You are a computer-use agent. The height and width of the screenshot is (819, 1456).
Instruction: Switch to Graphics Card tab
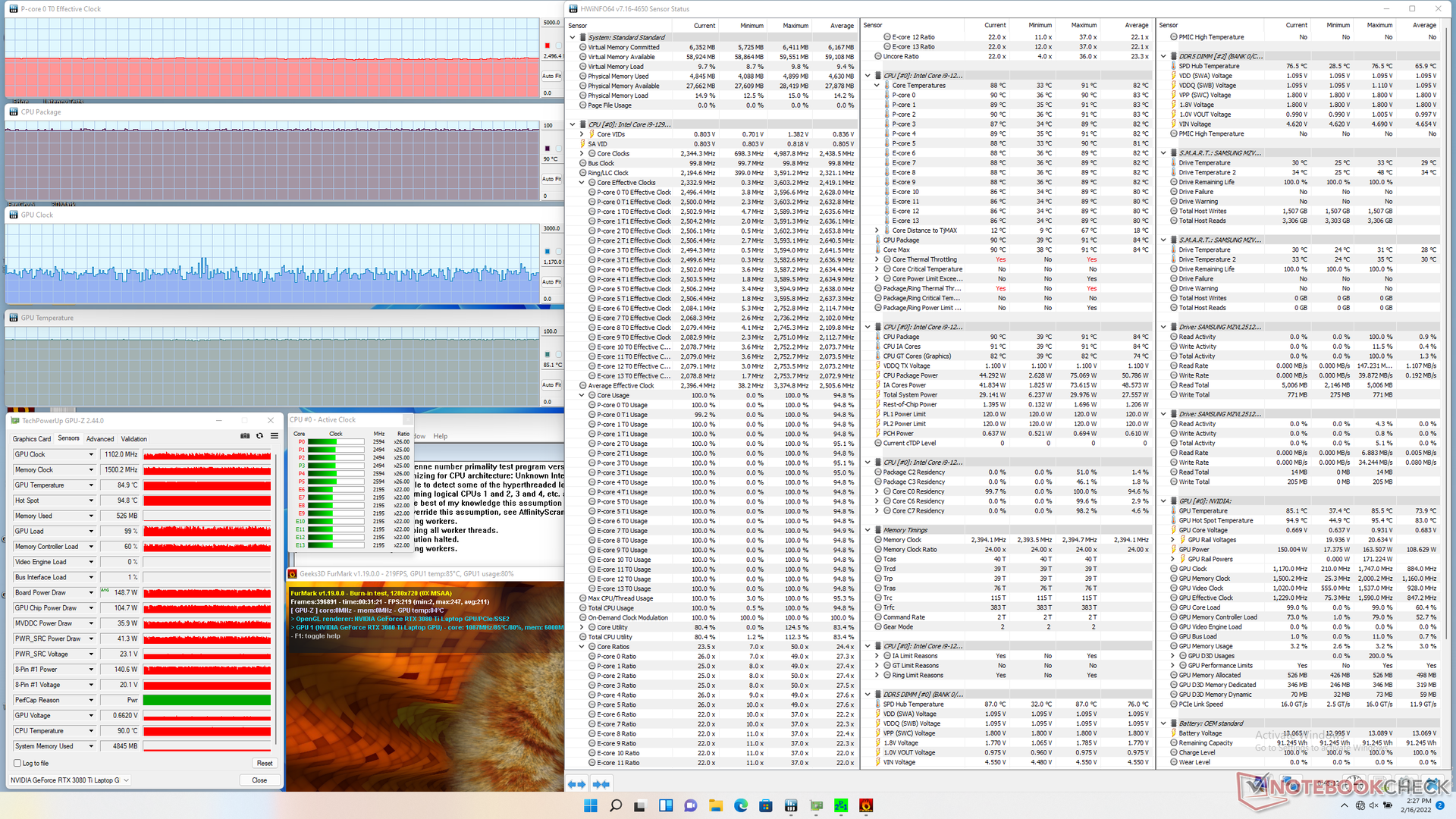pyautogui.click(x=32, y=439)
